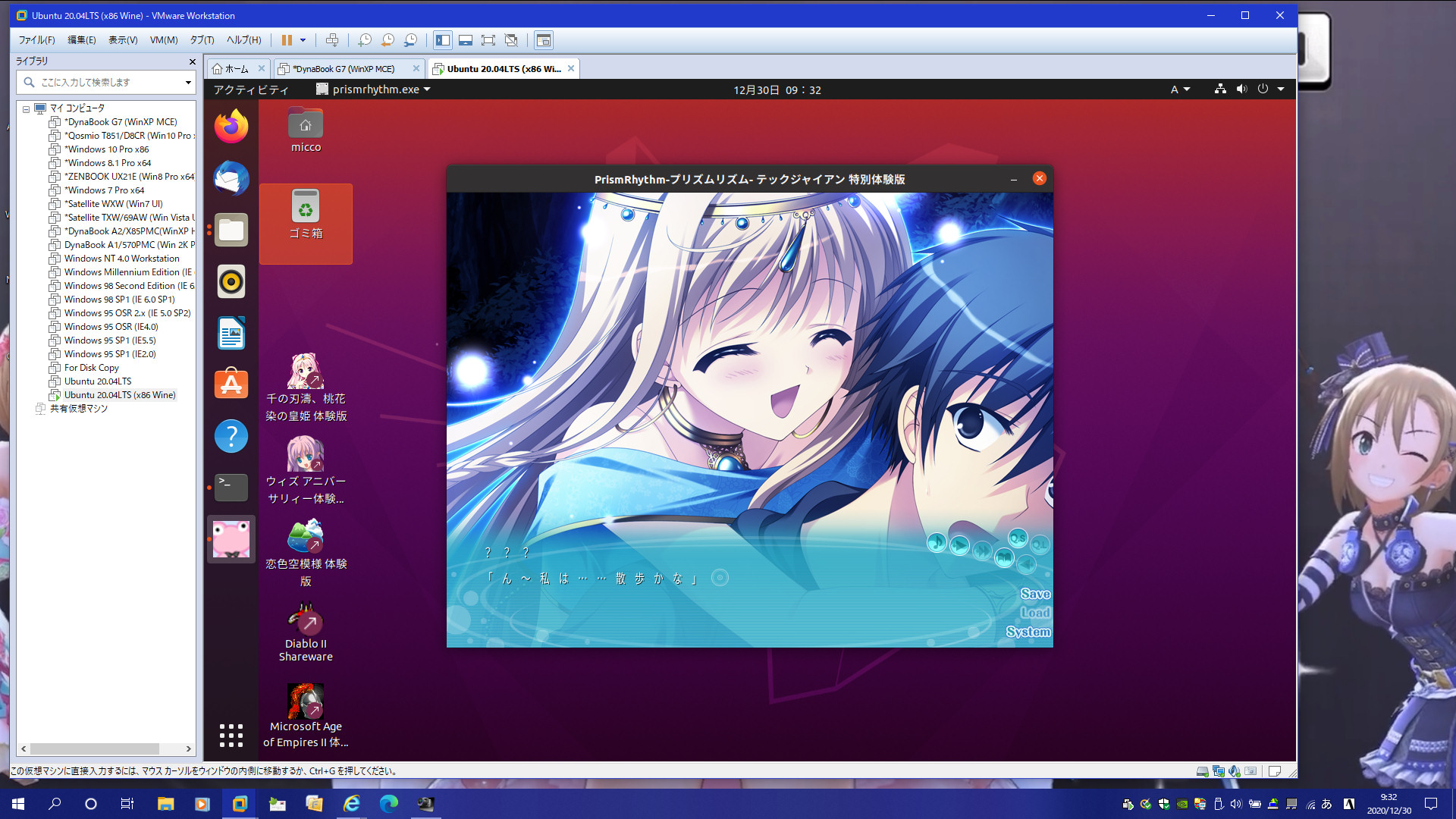Open the prismrhythm.exe application menu
Screen dimensions: 1456x819
point(374,89)
